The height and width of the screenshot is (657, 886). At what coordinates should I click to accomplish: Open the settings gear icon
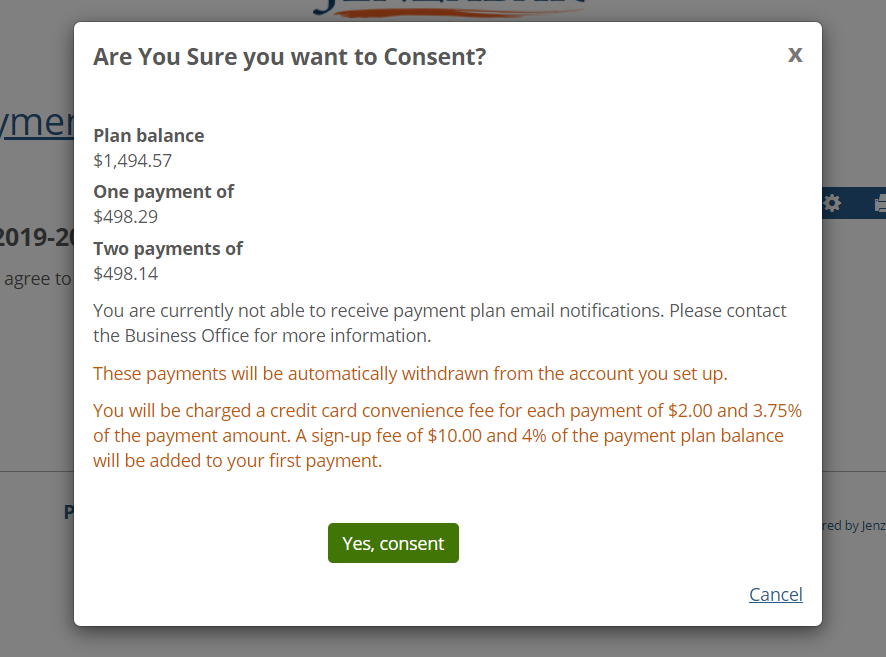(832, 203)
